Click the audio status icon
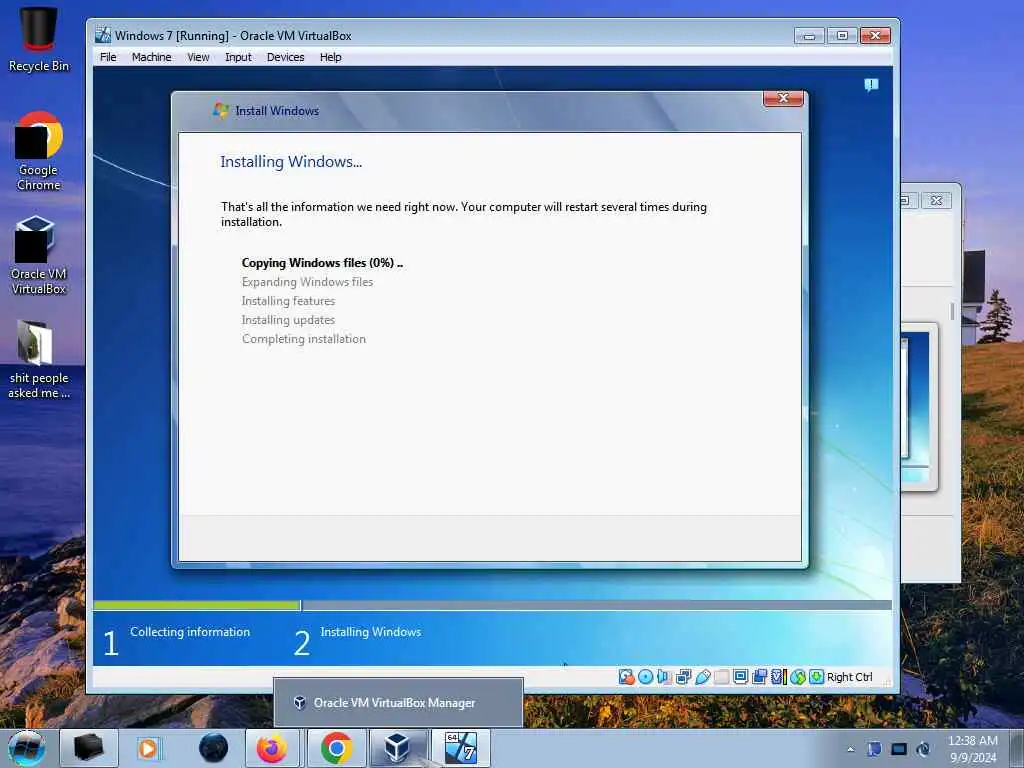This screenshot has width=1024, height=768. tap(664, 677)
